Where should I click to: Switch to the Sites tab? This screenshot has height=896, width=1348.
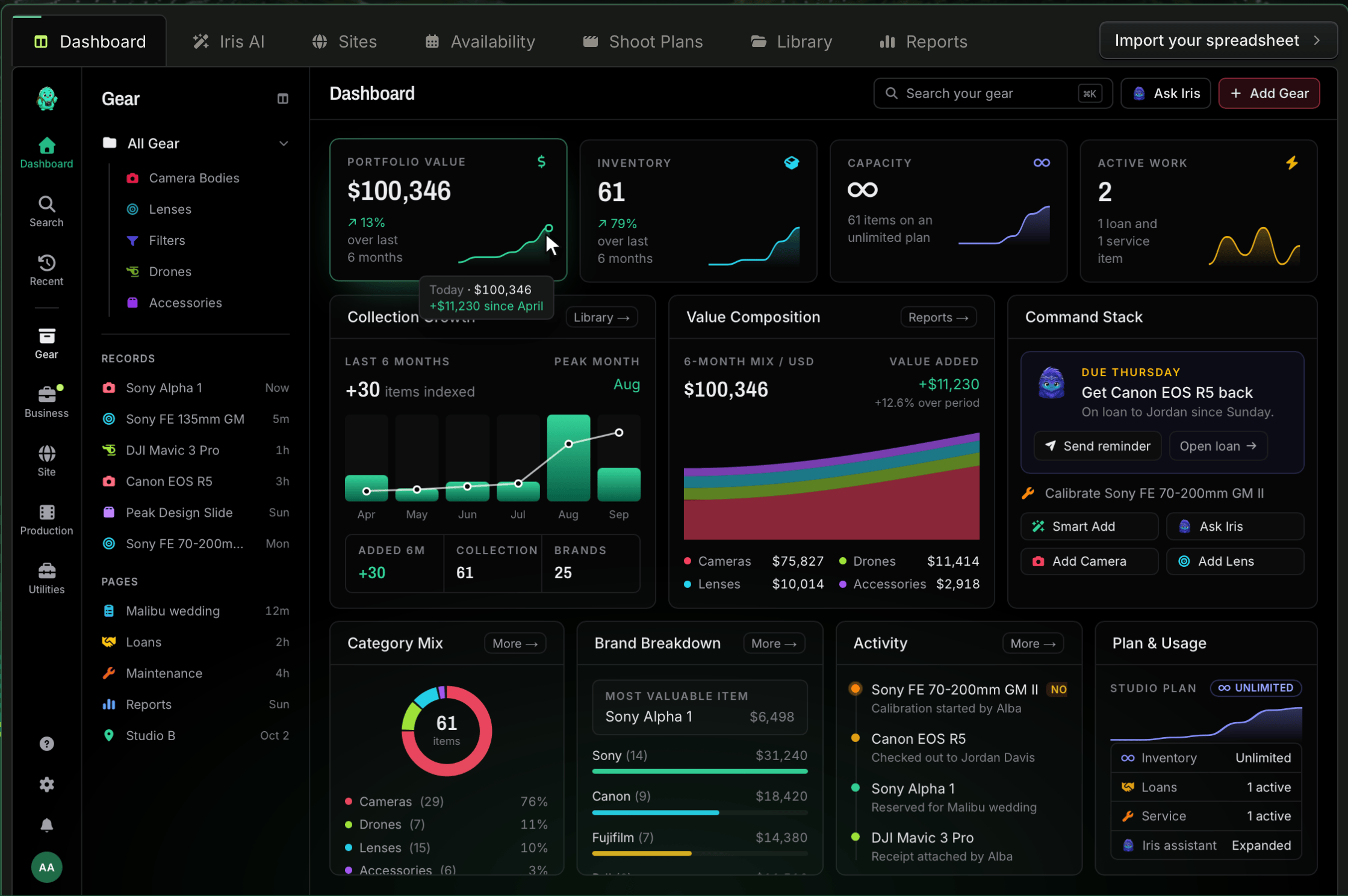(344, 42)
